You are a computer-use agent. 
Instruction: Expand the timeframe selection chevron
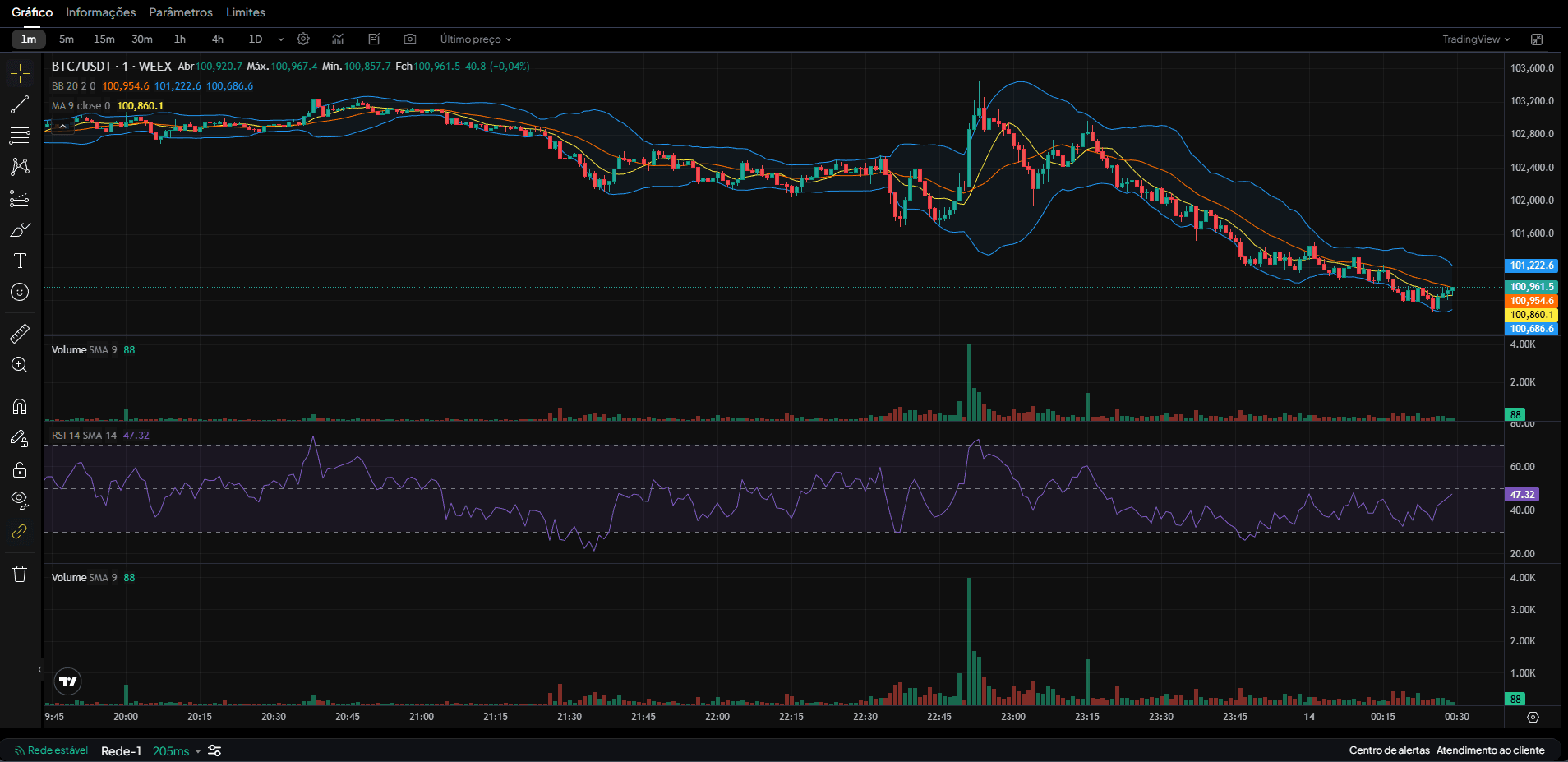[280, 39]
